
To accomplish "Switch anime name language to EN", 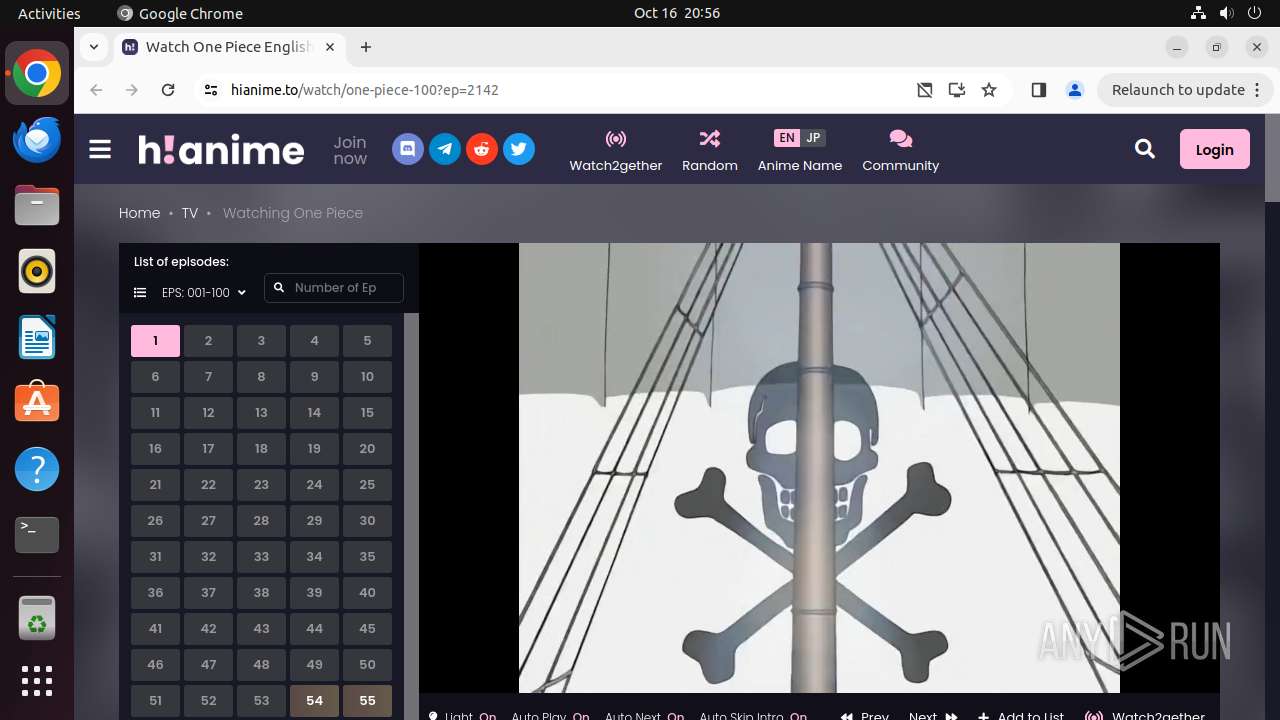I will pyautogui.click(x=787, y=138).
